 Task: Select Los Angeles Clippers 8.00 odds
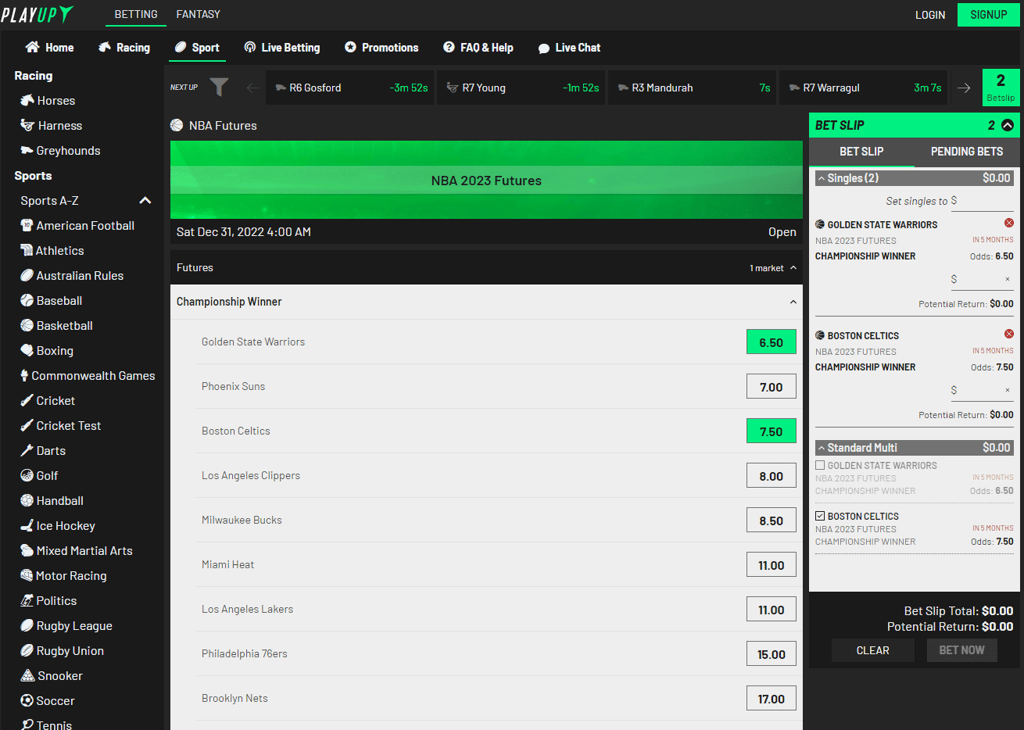(x=771, y=476)
